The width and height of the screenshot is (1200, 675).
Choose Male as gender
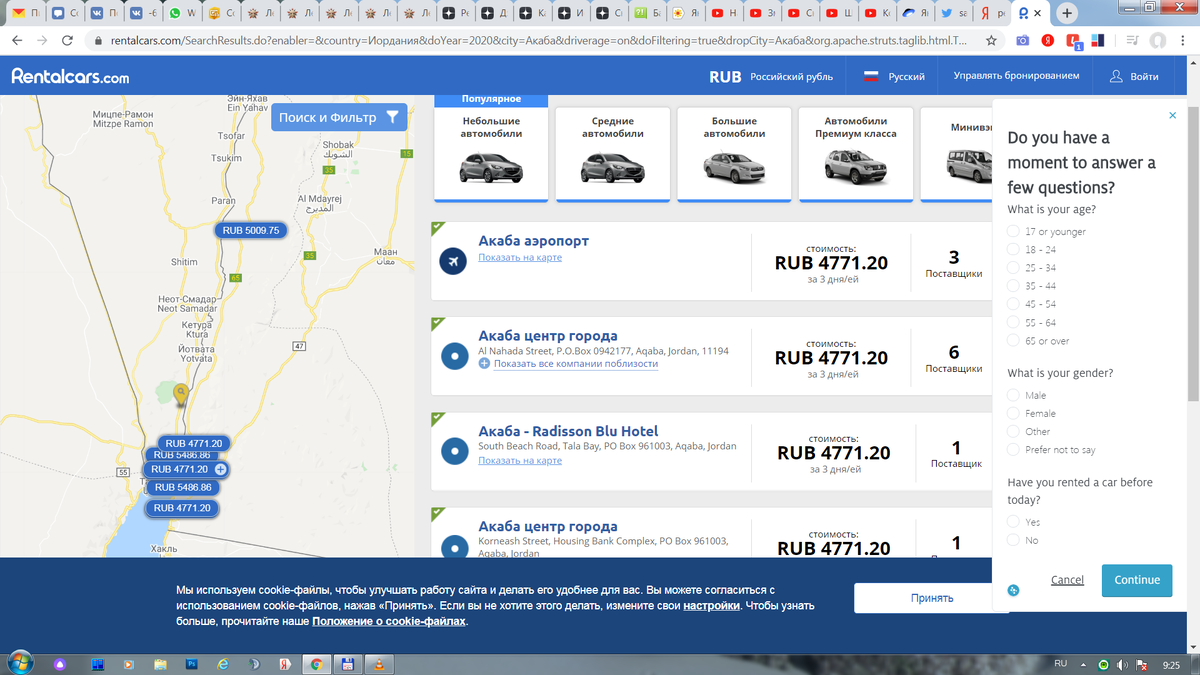(1013, 395)
